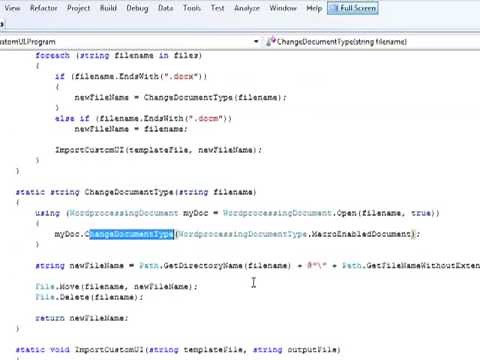Click the foreach keyword in code
This screenshot has height=360, width=480.
pos(53,55)
